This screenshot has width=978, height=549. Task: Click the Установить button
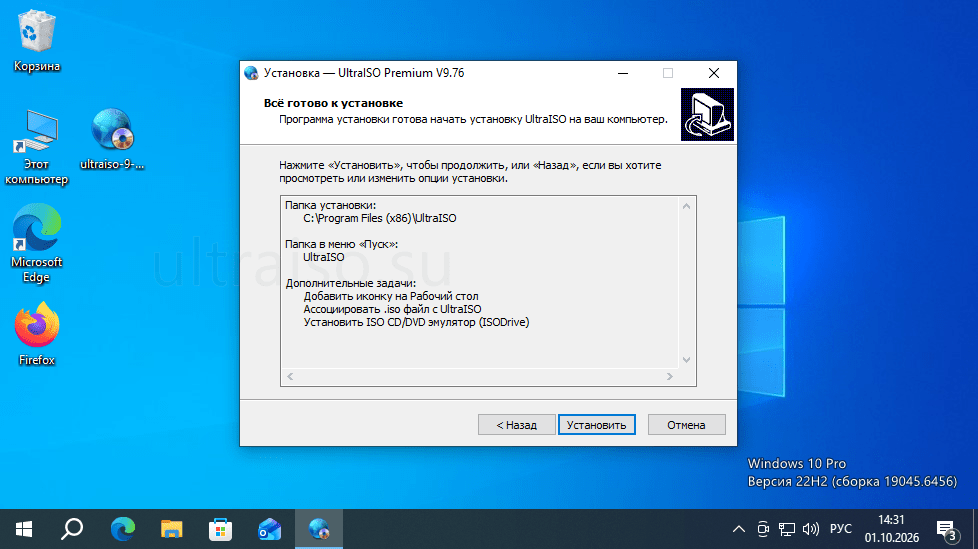tap(596, 425)
